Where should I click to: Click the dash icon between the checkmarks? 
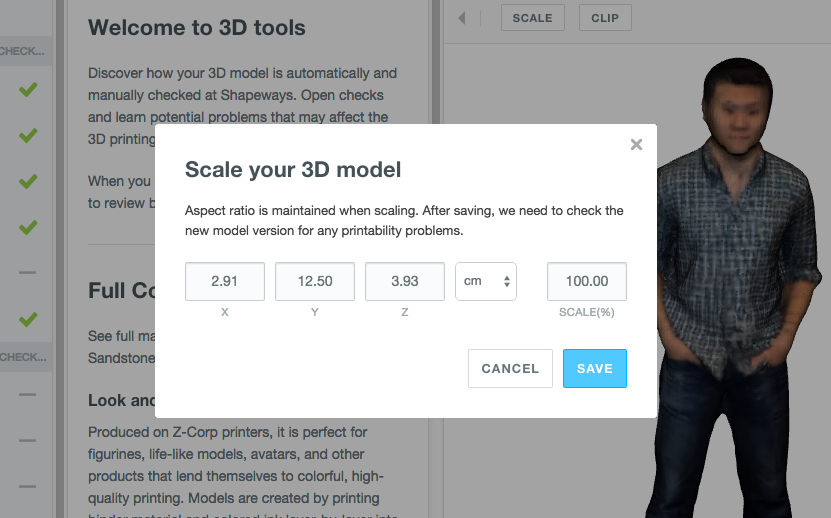[28, 273]
